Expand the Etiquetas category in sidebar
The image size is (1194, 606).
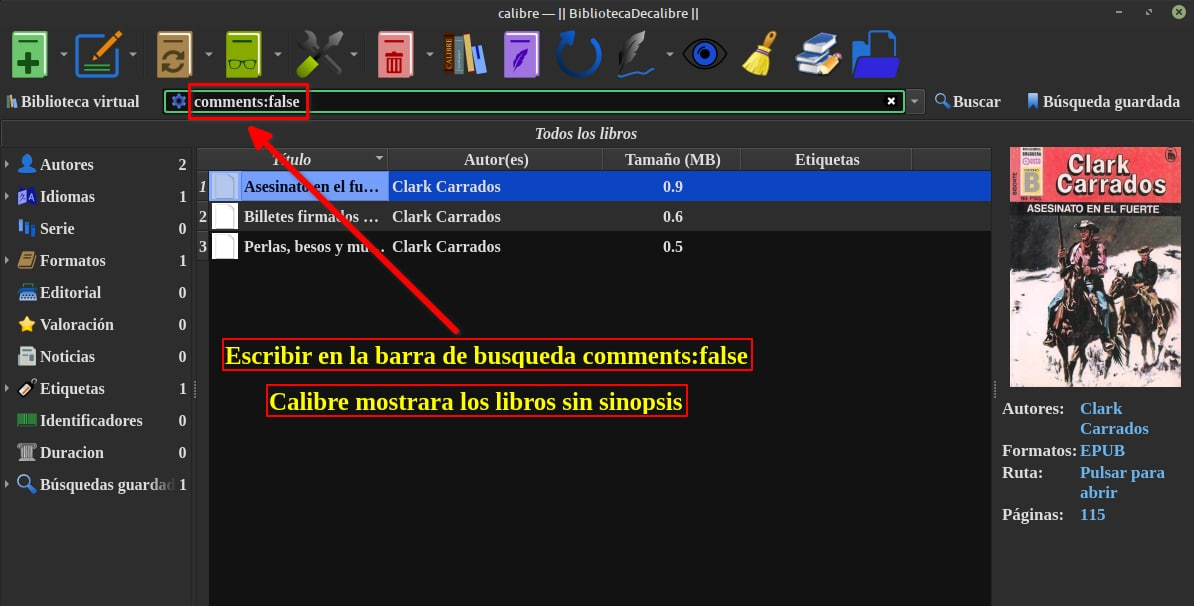tap(7, 388)
